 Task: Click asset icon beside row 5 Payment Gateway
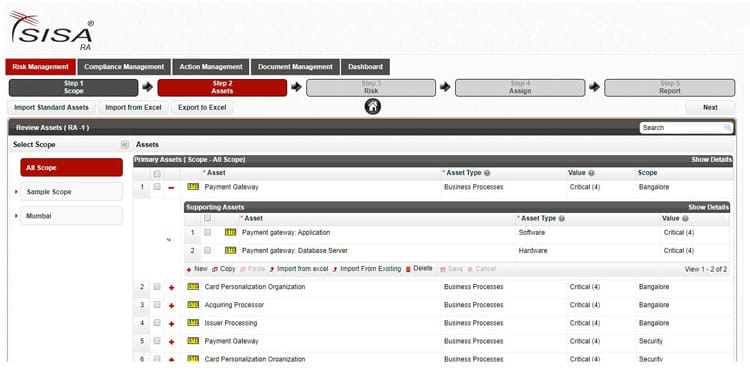[193, 341]
